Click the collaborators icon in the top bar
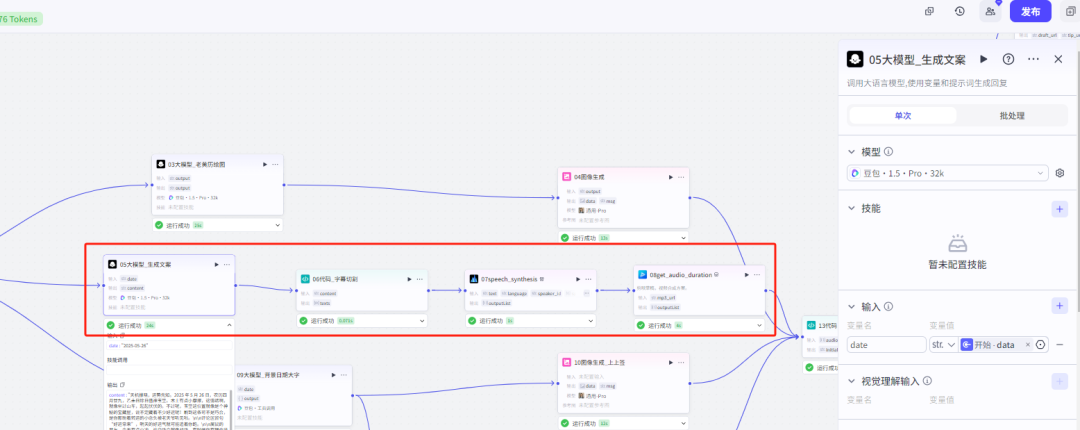Image resolution: width=1080 pixels, height=430 pixels. click(x=991, y=11)
